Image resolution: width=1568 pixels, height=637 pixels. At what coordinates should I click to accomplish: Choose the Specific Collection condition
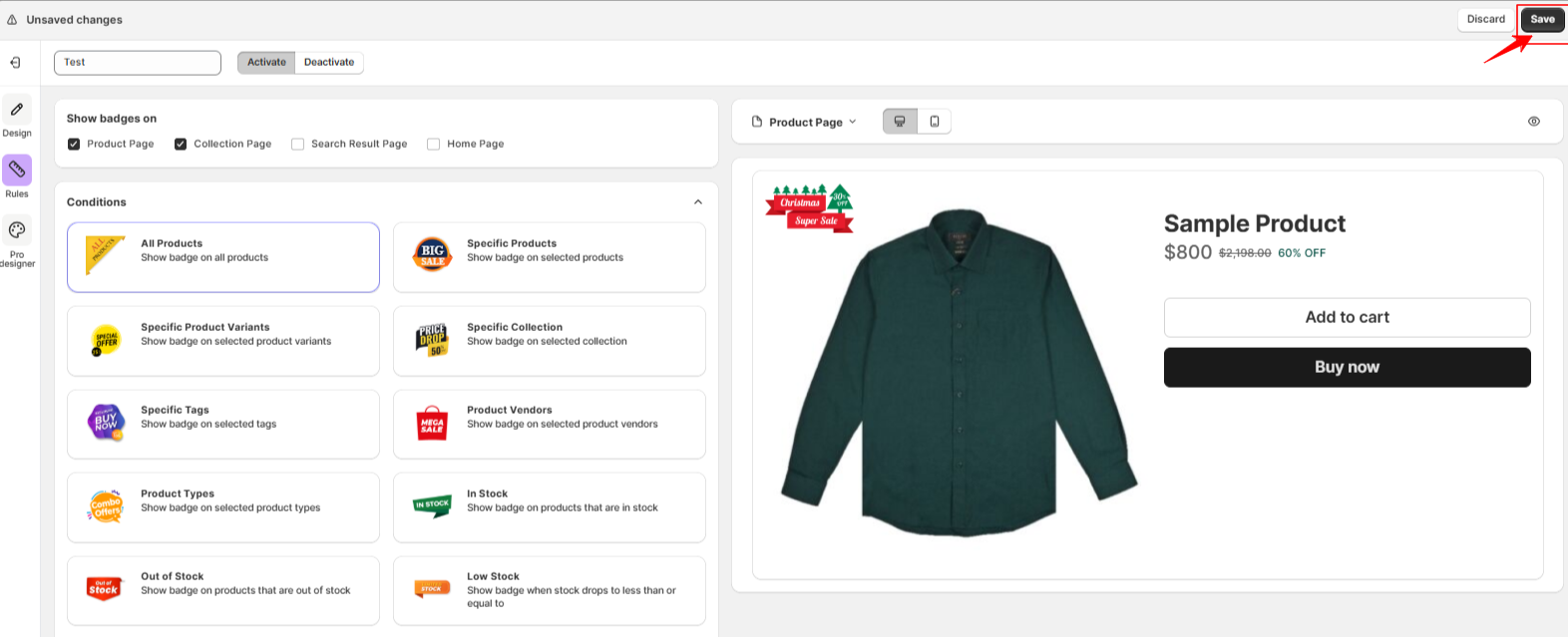click(x=550, y=341)
